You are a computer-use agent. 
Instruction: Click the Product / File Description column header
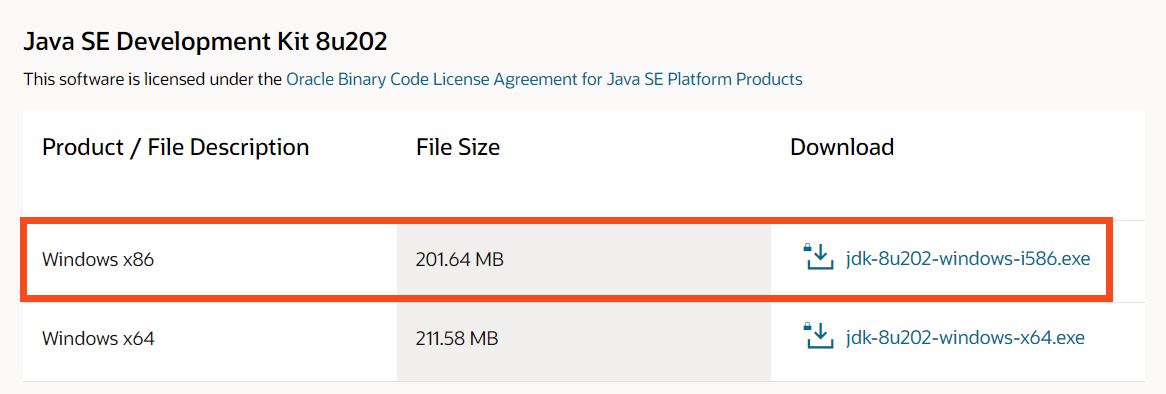click(x=175, y=147)
